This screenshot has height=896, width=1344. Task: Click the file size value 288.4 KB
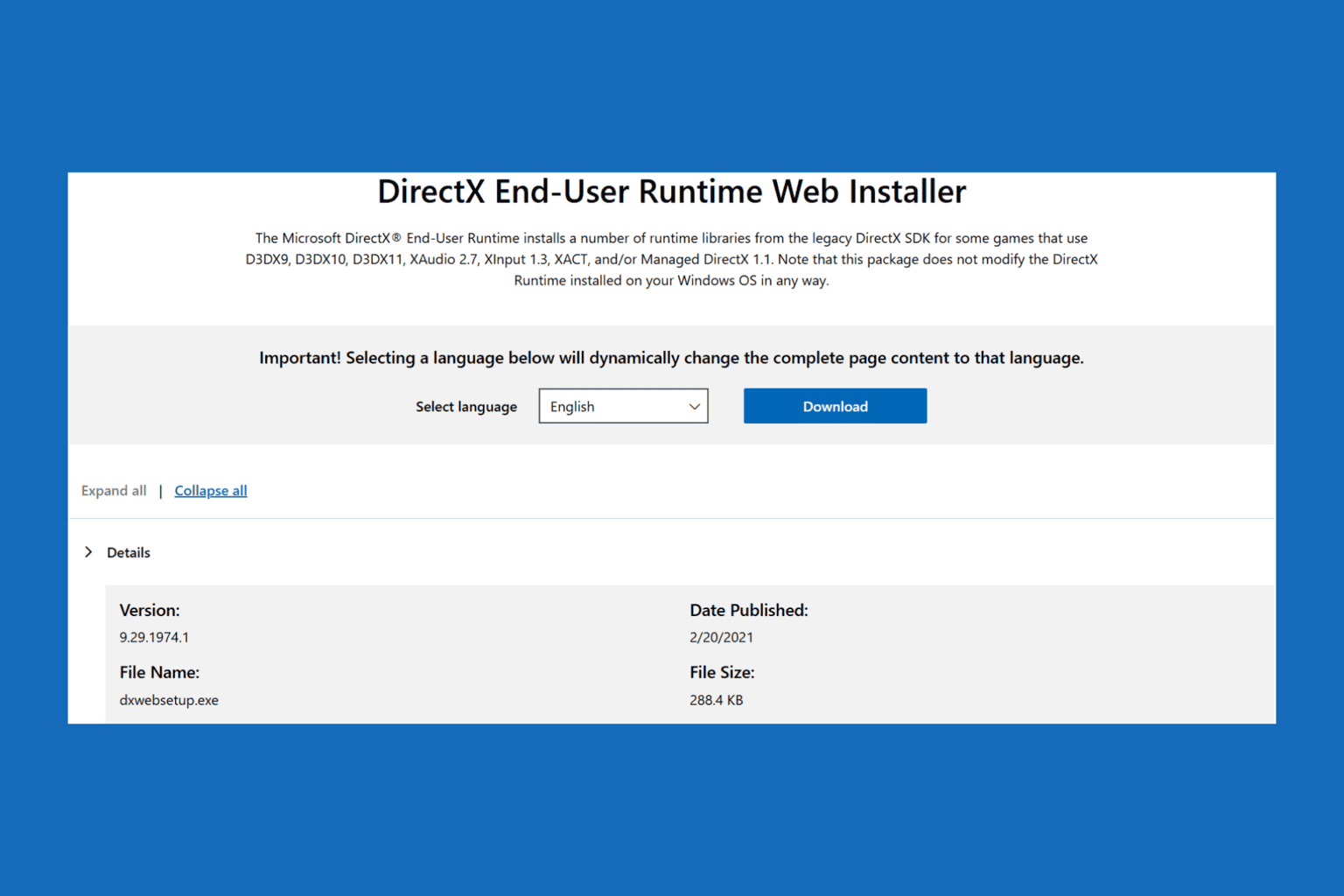coord(716,700)
